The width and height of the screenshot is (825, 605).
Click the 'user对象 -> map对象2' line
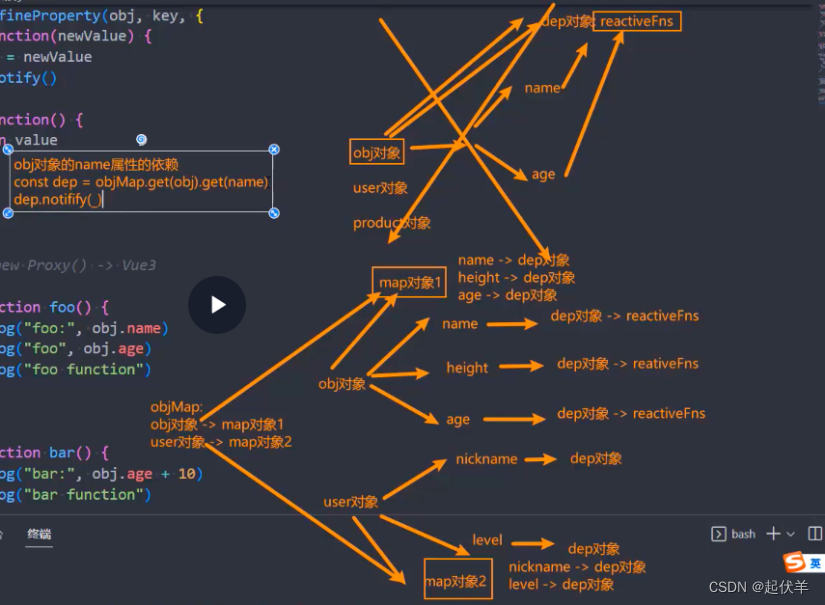(x=221, y=442)
